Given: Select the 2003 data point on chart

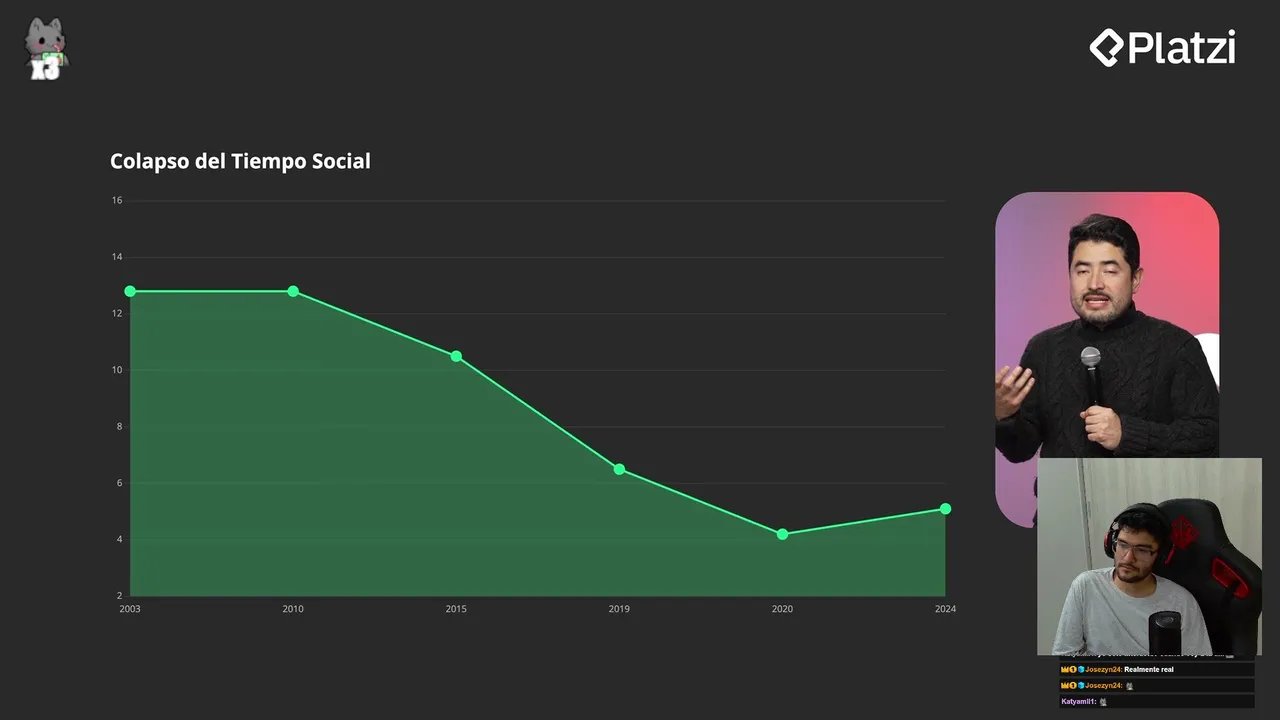Looking at the screenshot, I should [130, 291].
